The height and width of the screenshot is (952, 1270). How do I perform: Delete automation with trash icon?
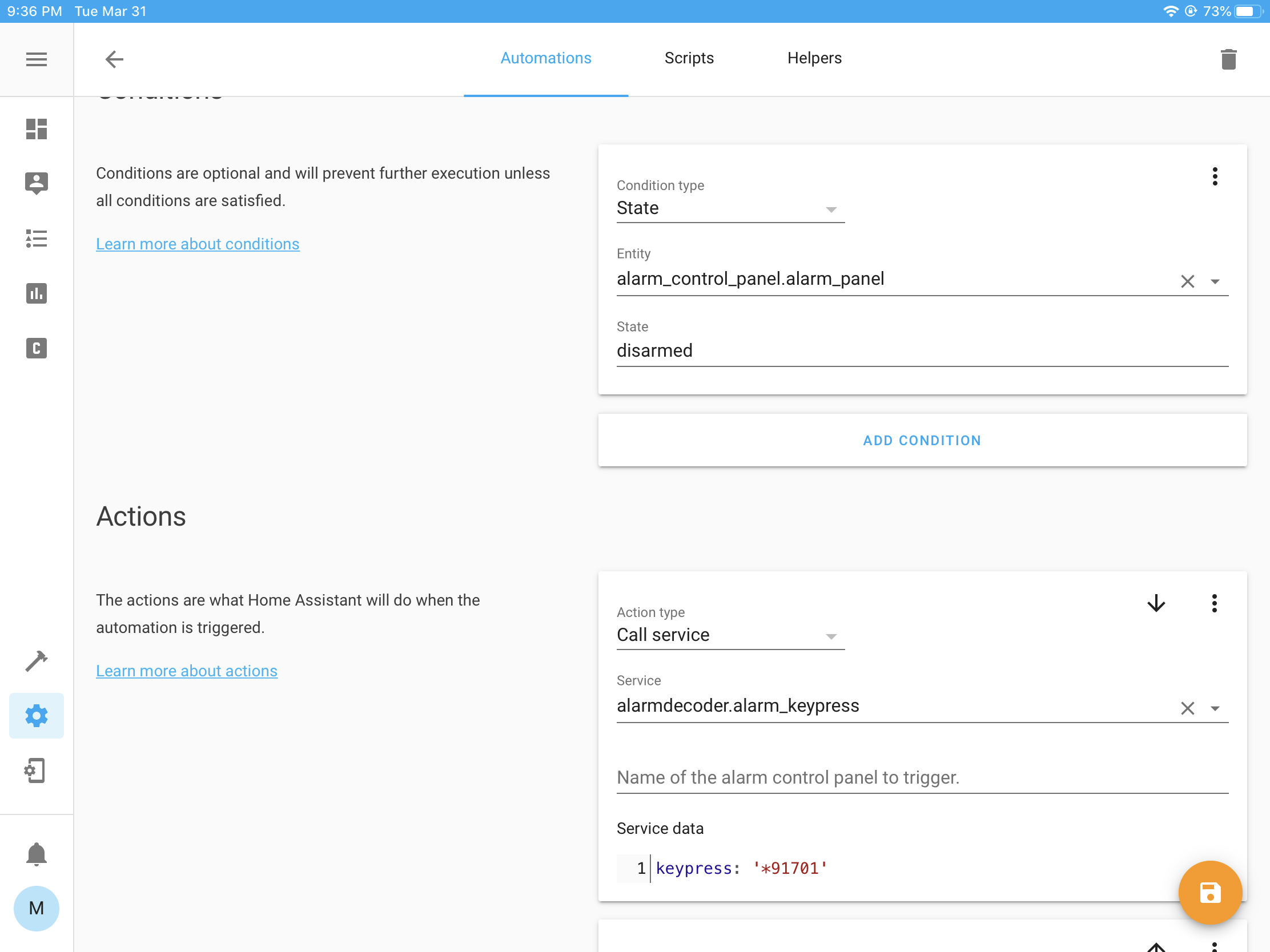point(1228,59)
